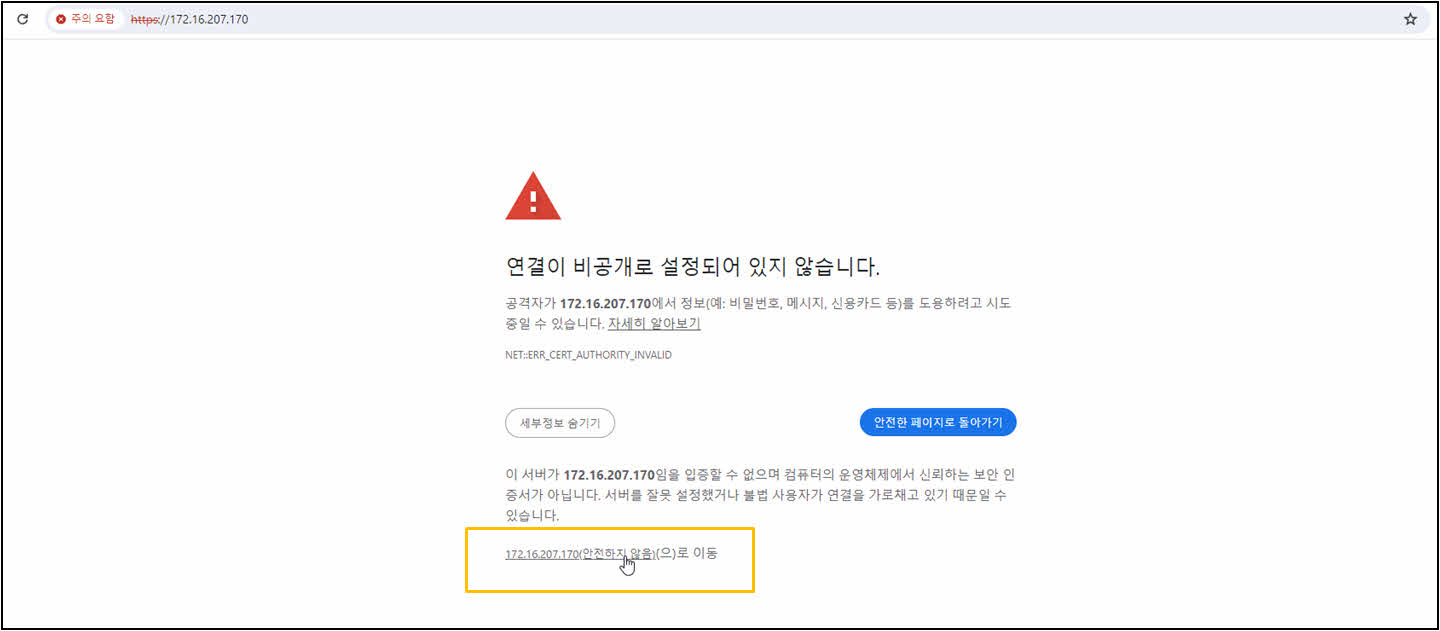The width and height of the screenshot is (1440, 631).
Task: Click '(안전하지 않음)' in the proceed link
Action: (x=618, y=554)
